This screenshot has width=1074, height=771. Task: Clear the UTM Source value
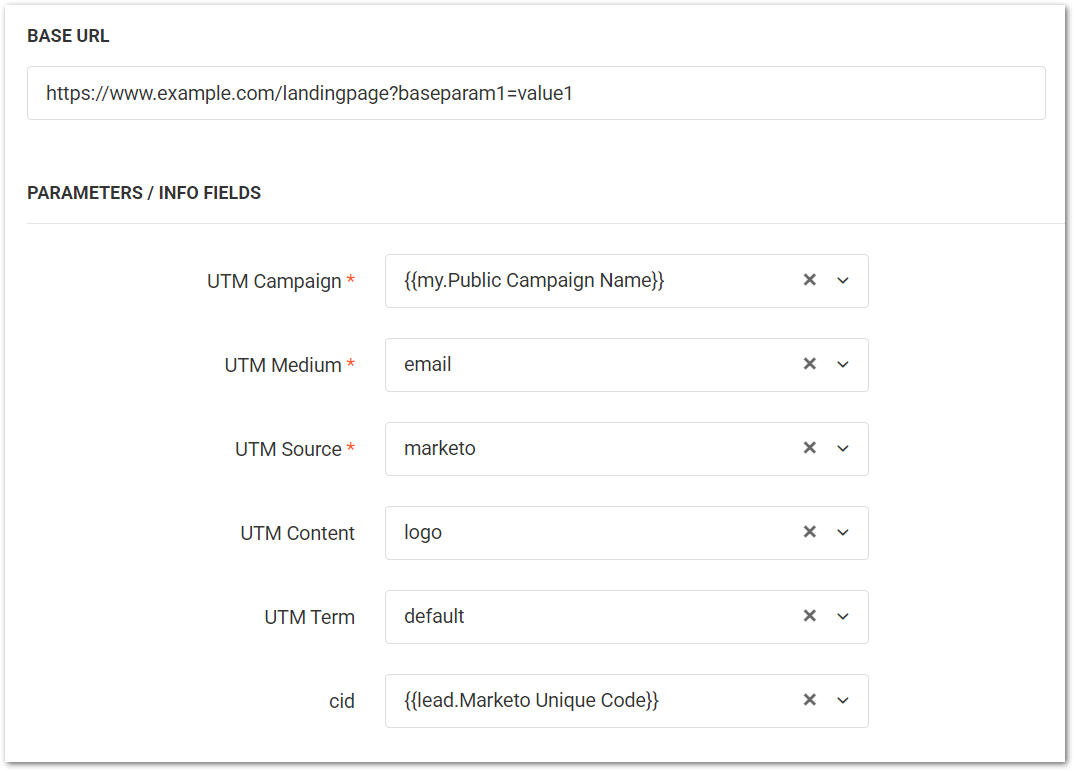tap(810, 449)
